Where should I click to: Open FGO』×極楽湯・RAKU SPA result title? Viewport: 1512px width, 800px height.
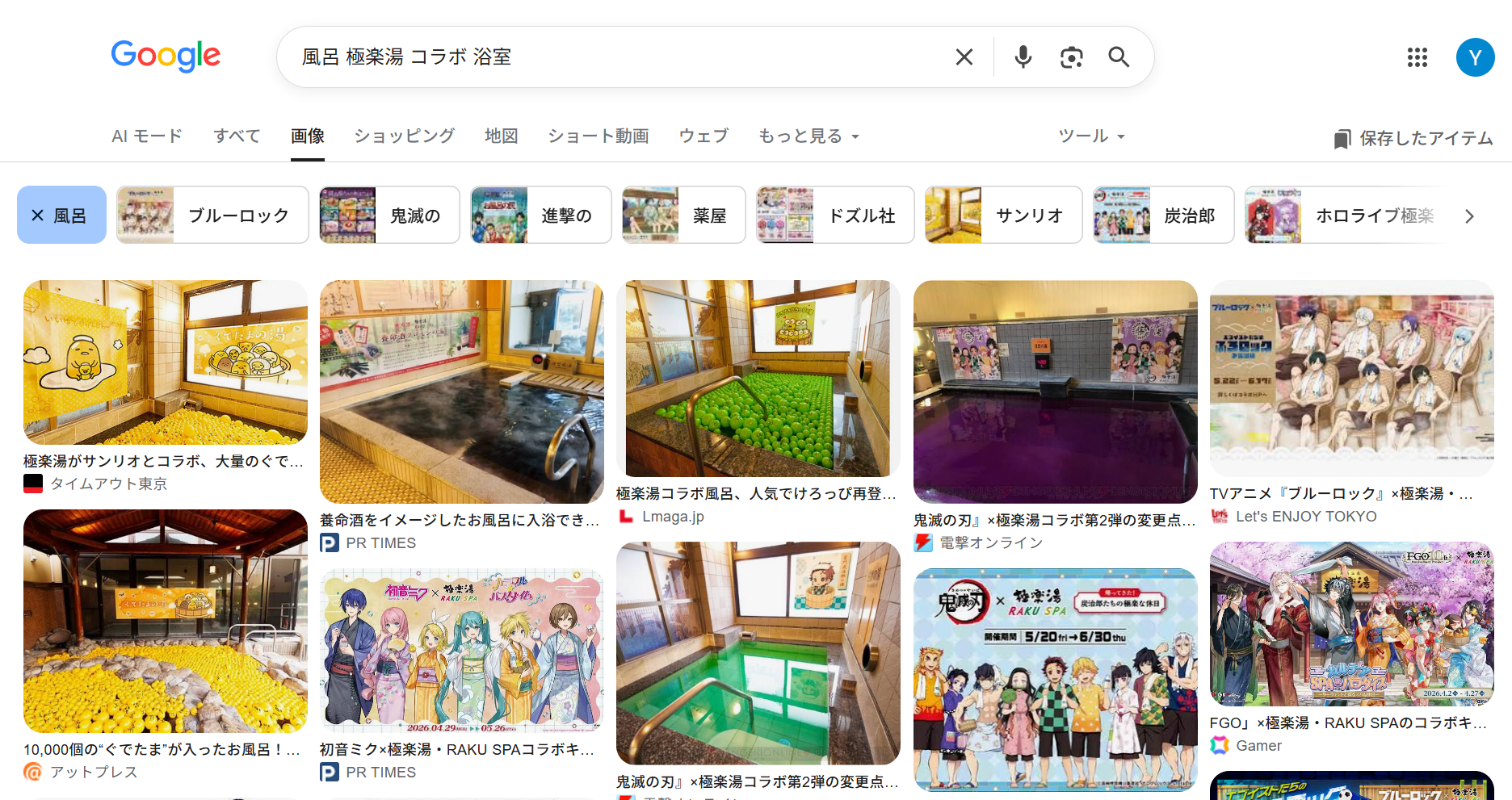point(1349,723)
